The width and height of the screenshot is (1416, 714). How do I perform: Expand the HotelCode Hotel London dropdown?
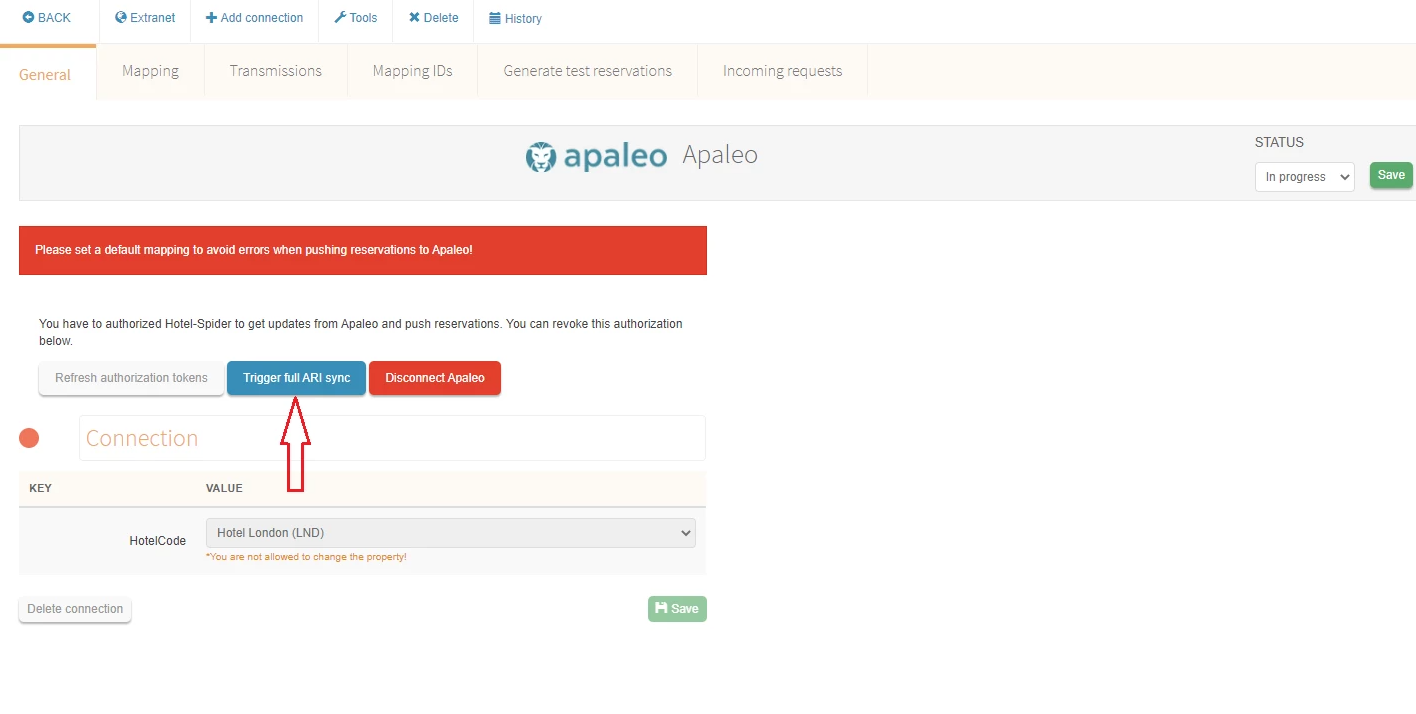pos(450,533)
